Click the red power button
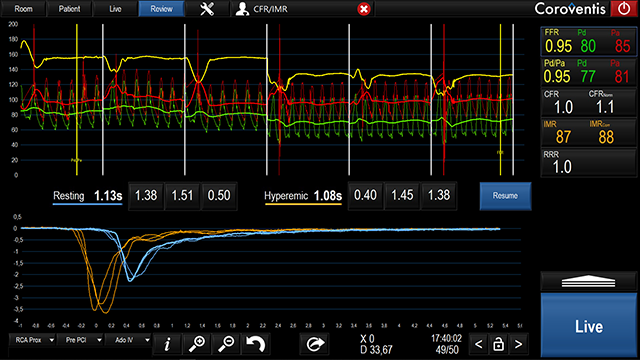The width and height of the screenshot is (640, 360). coord(624,9)
